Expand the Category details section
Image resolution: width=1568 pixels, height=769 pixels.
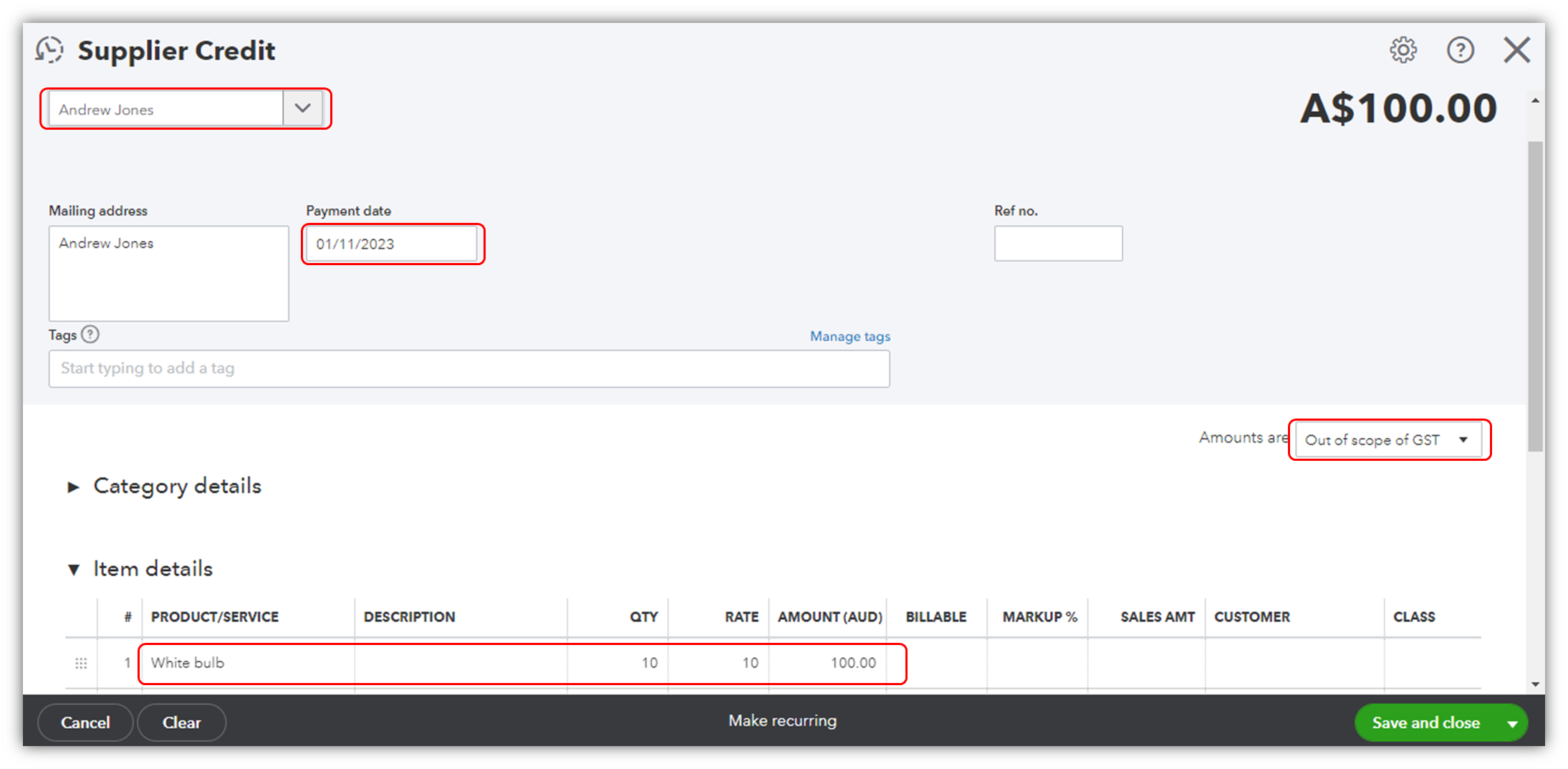coord(73,487)
